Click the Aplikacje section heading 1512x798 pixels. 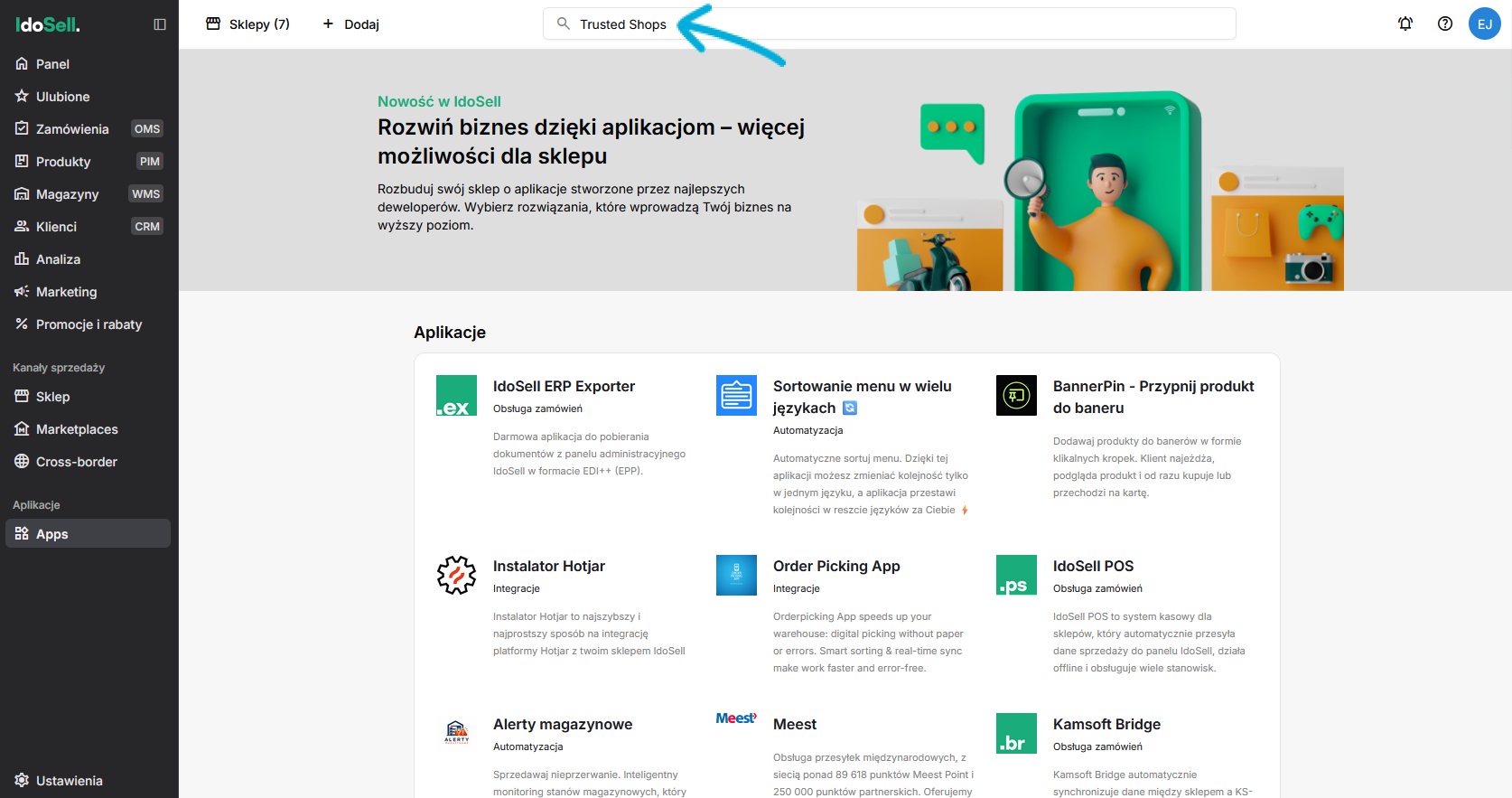pos(450,333)
